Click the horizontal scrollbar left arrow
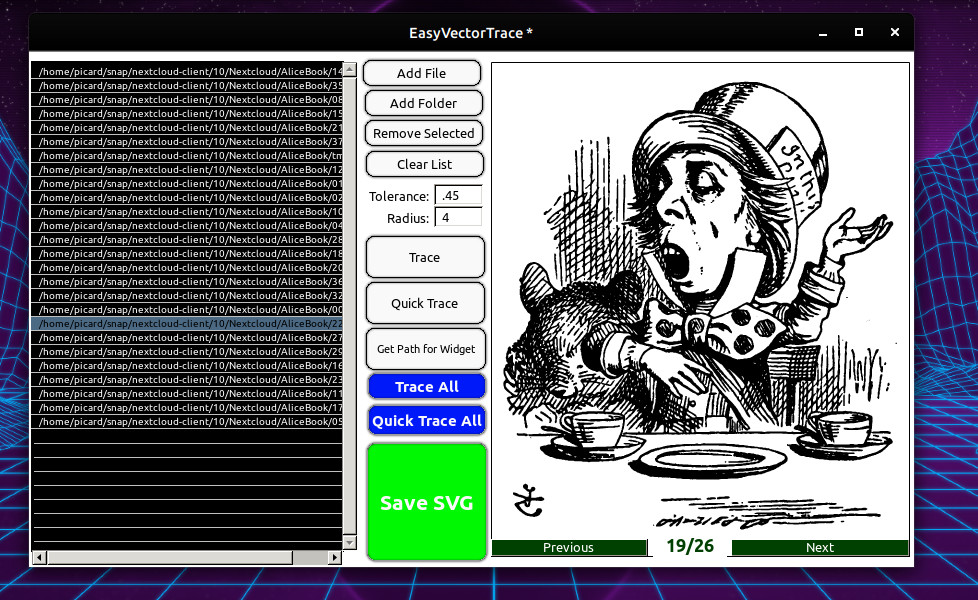Screen dimensions: 978x600 [39, 557]
